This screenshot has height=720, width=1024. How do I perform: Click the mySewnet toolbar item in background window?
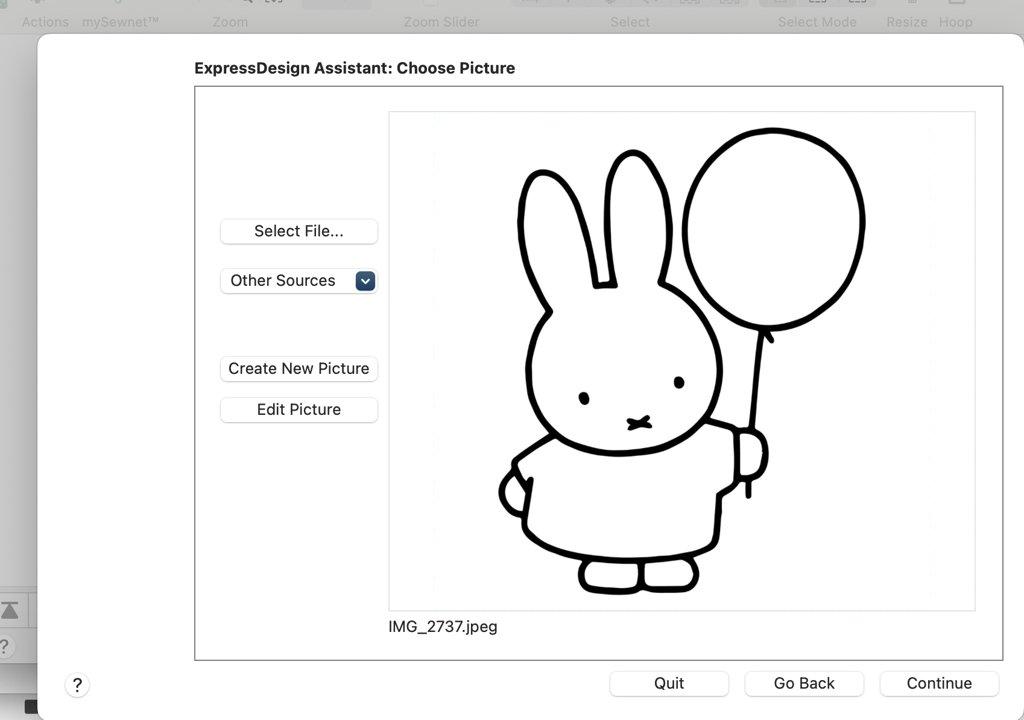[120, 22]
